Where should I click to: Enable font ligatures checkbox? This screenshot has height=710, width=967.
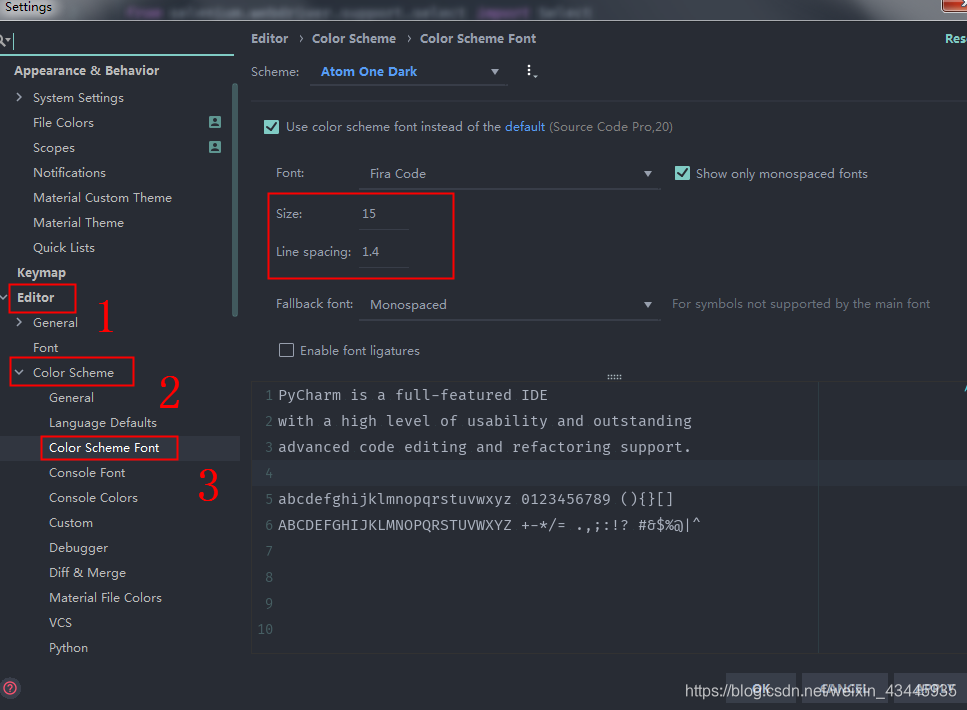tap(286, 350)
